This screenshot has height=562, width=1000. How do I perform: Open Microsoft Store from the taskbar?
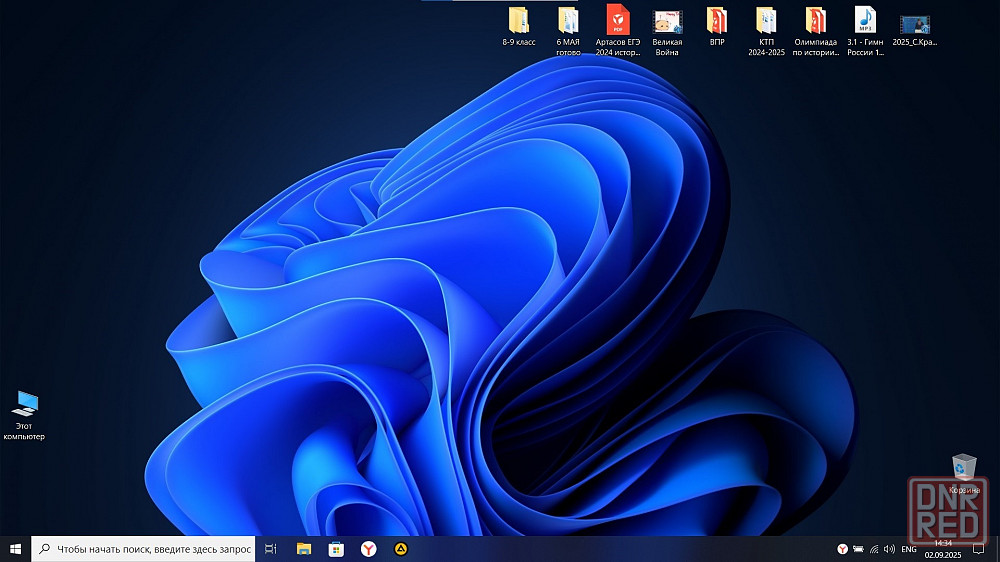tap(336, 549)
